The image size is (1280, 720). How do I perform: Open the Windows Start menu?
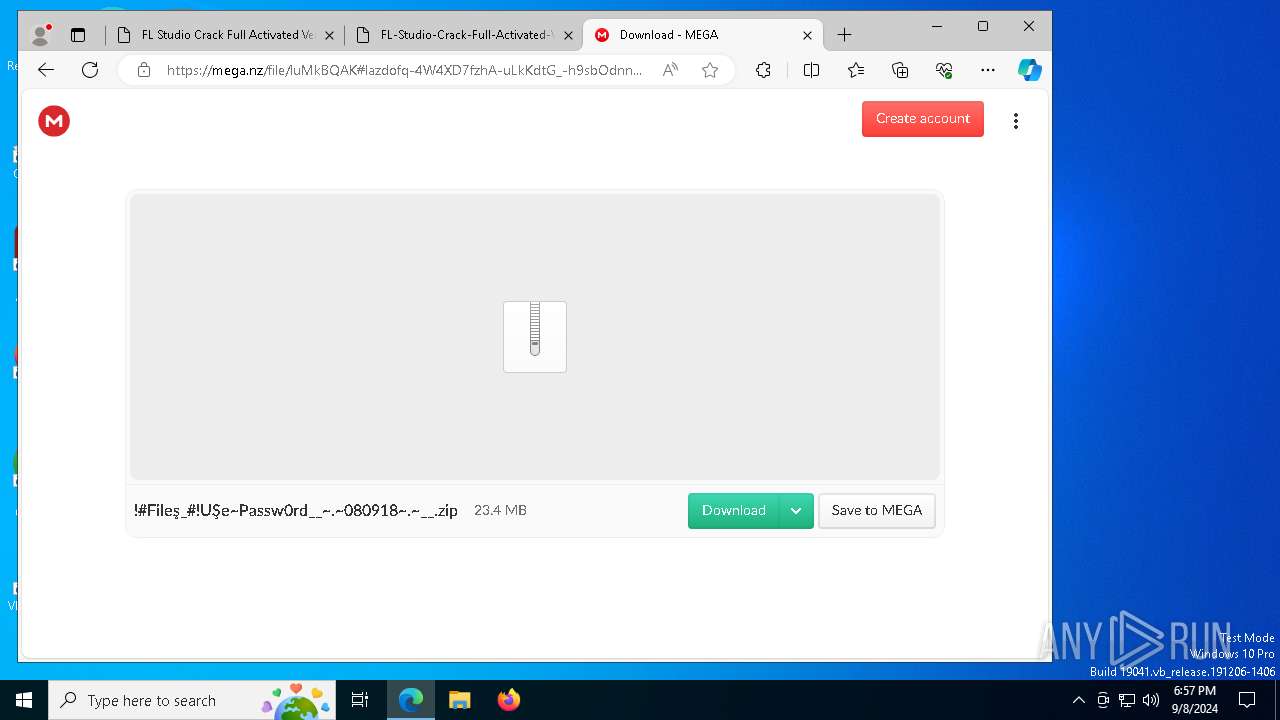click(24, 700)
